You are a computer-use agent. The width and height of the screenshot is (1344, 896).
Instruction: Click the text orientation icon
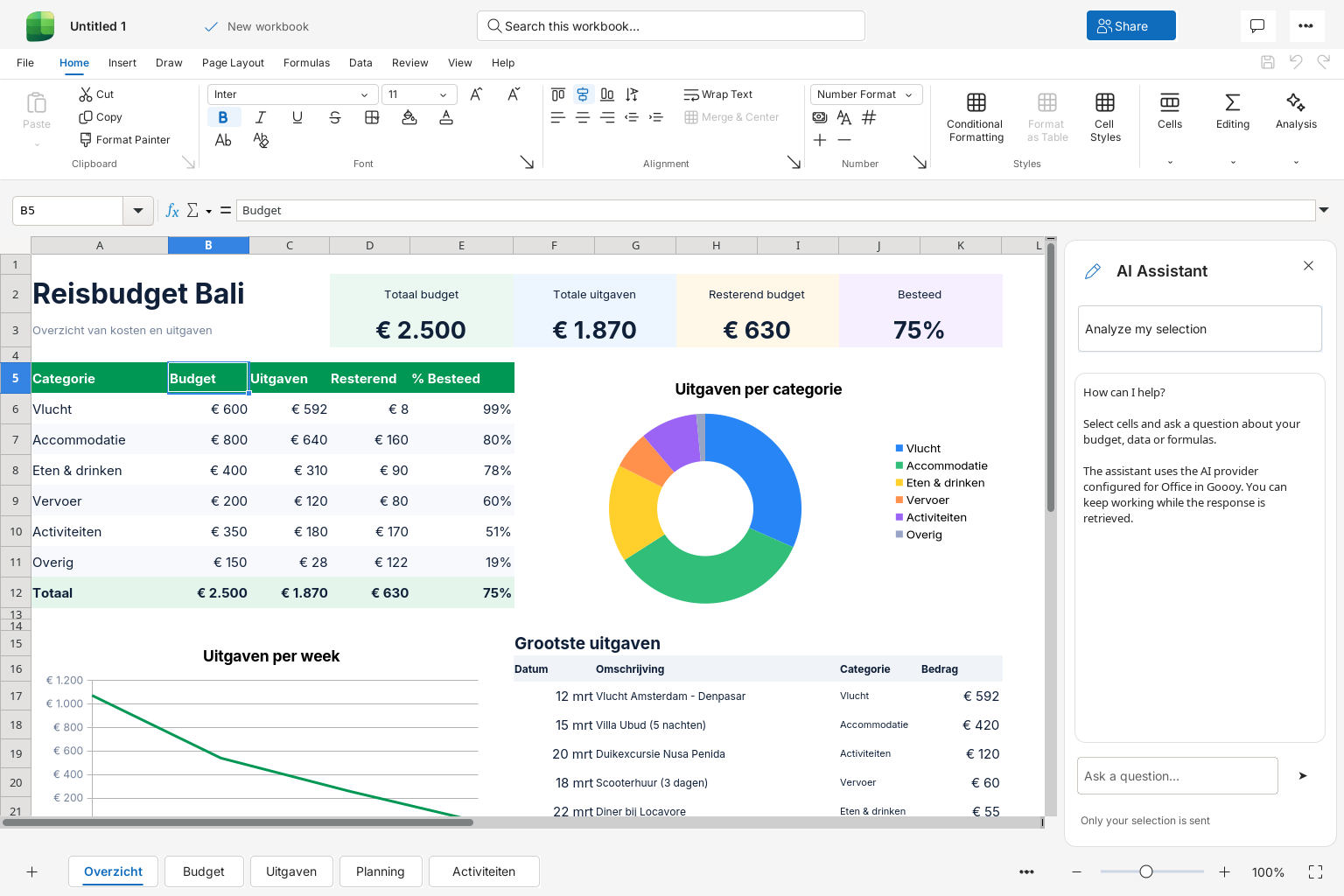click(632, 94)
